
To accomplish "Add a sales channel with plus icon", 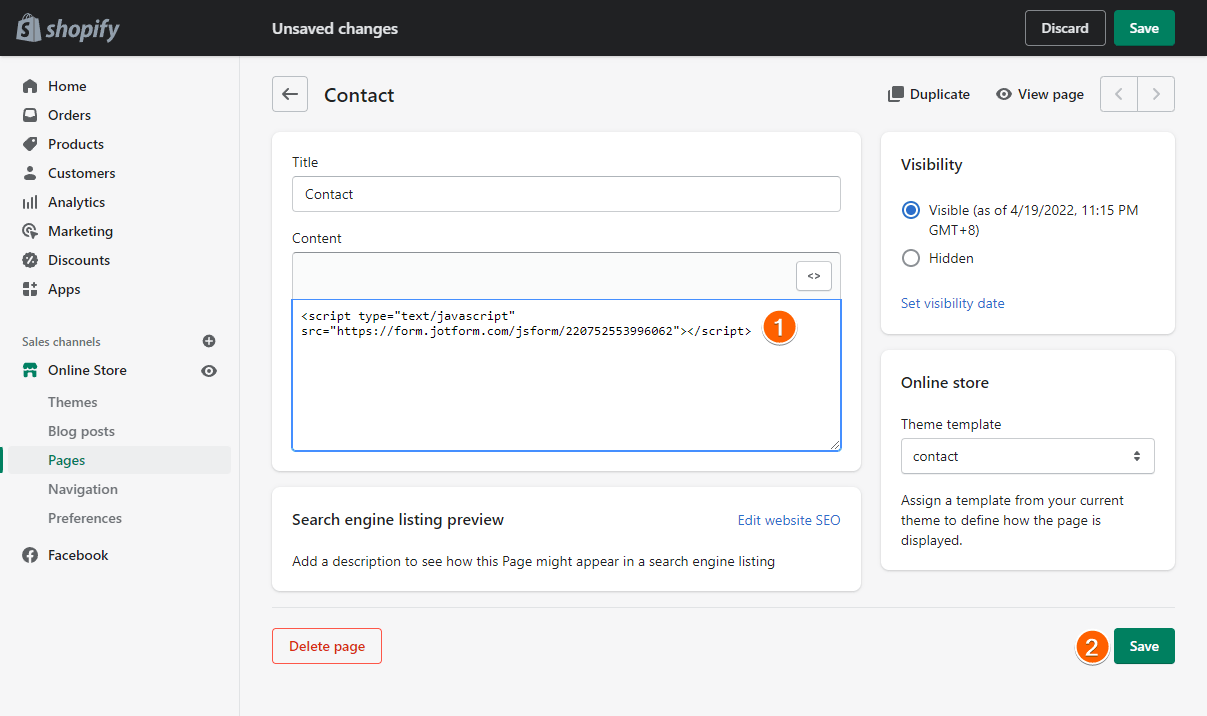I will 209,341.
